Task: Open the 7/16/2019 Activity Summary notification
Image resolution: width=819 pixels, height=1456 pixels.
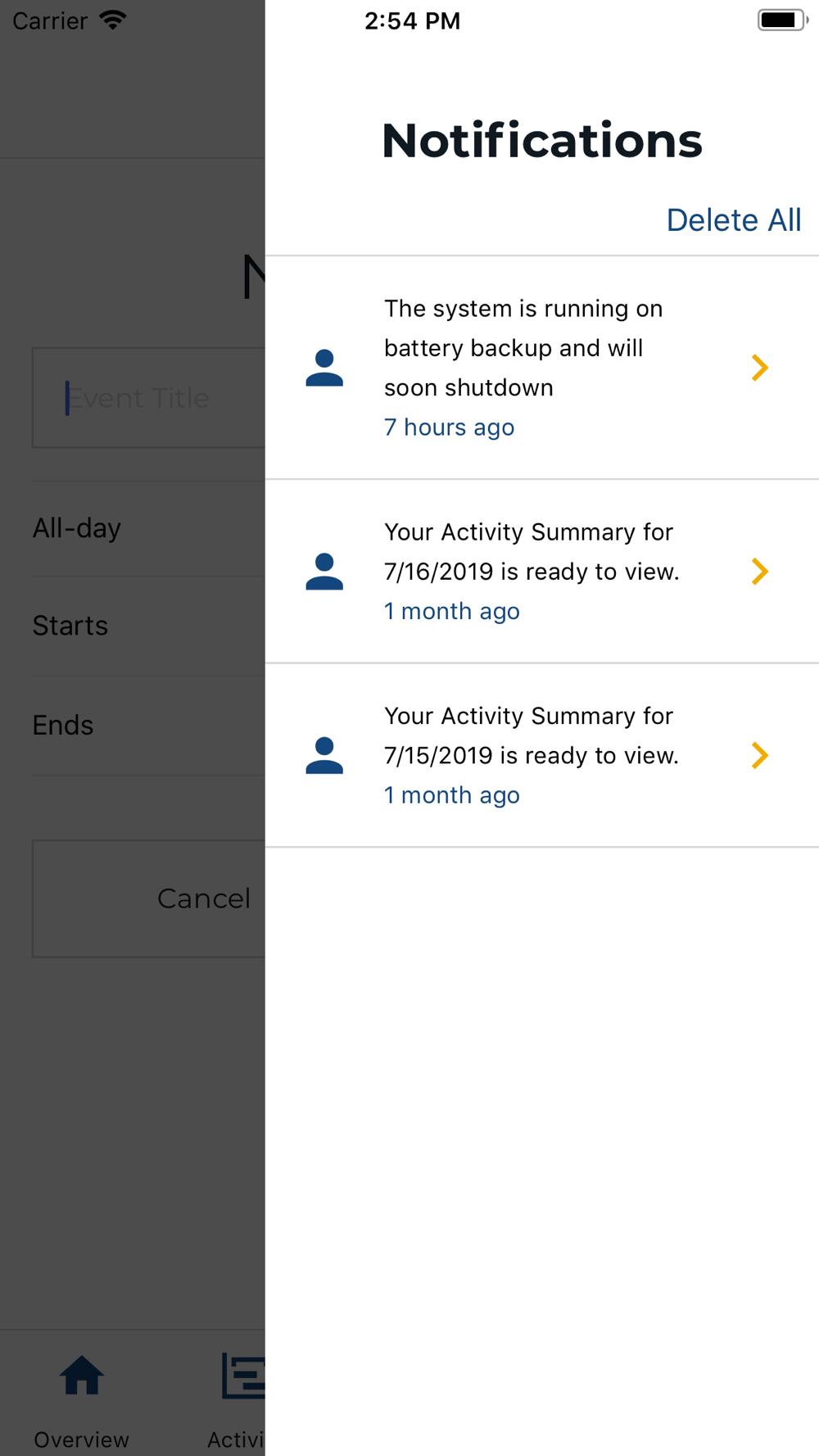Action: pyautogui.click(x=542, y=572)
